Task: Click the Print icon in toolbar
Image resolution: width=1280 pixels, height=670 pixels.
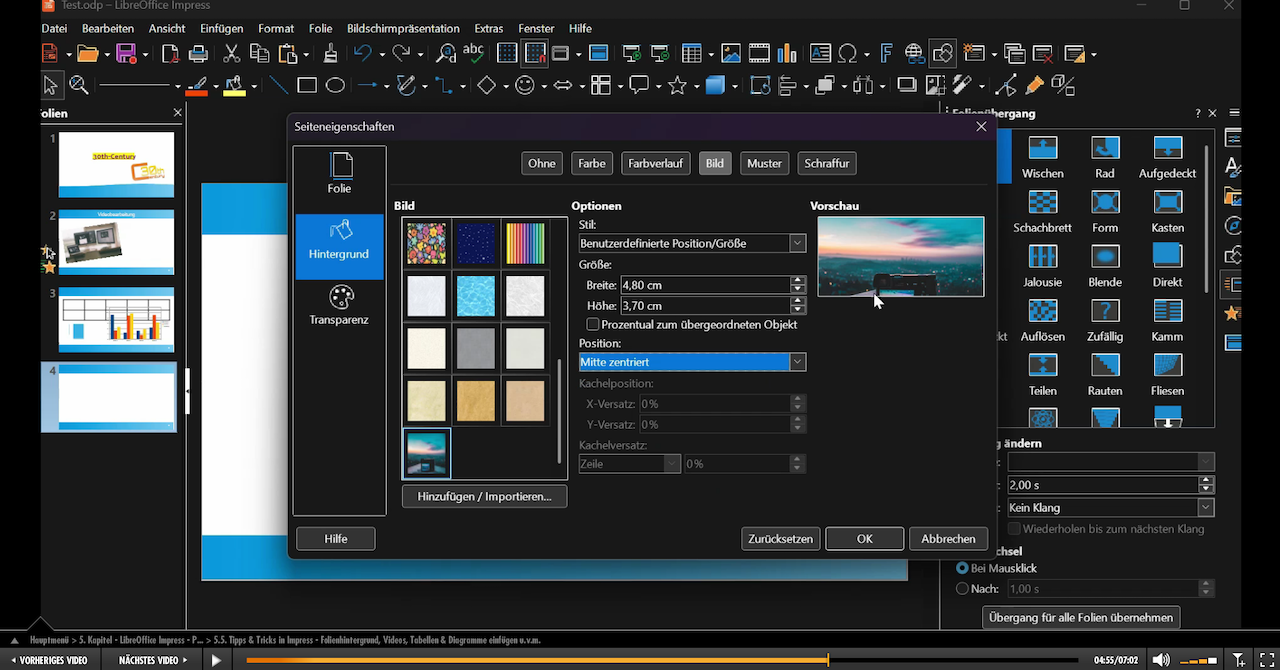Action: point(198,54)
